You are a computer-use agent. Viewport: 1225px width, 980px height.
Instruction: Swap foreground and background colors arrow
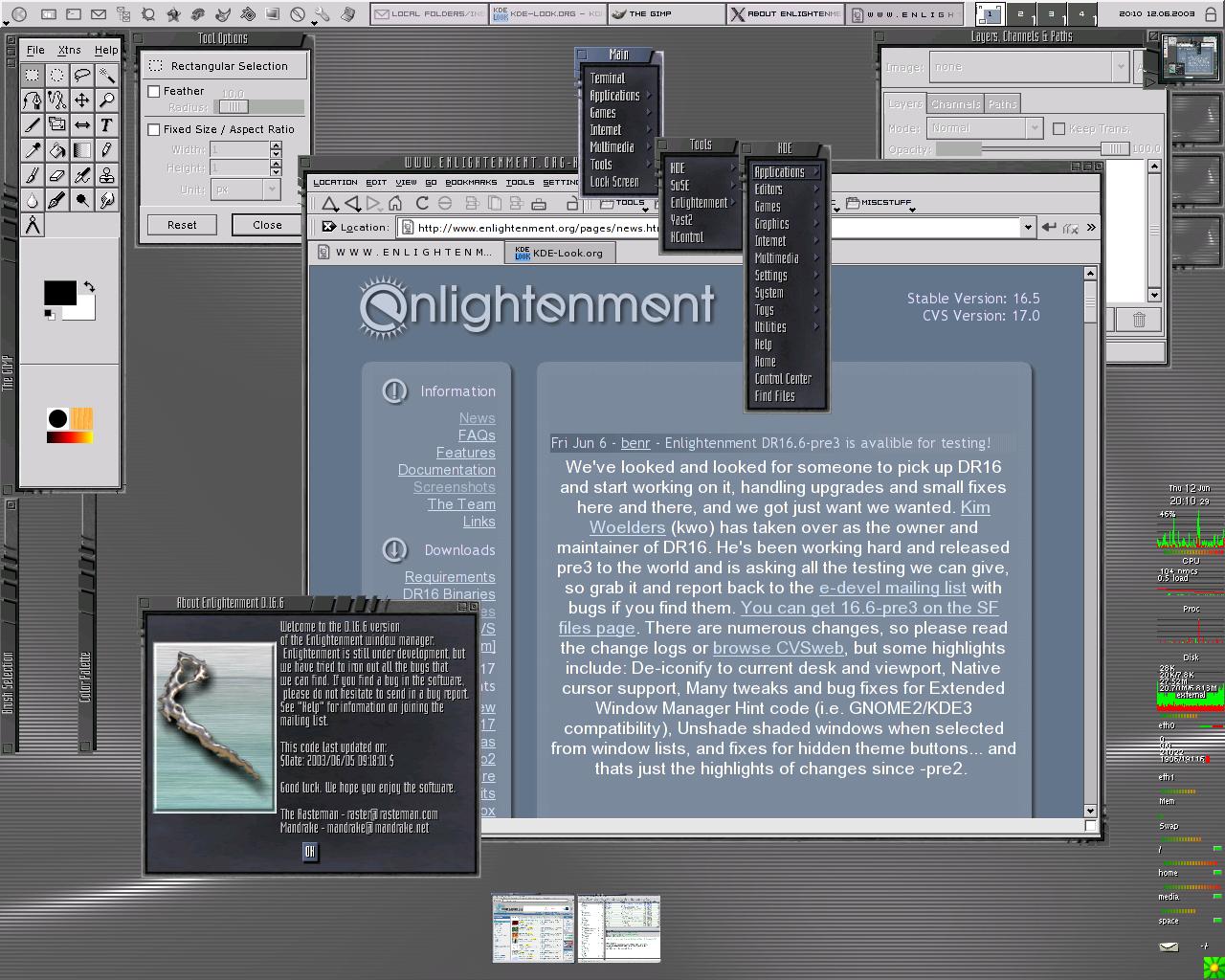(89, 286)
